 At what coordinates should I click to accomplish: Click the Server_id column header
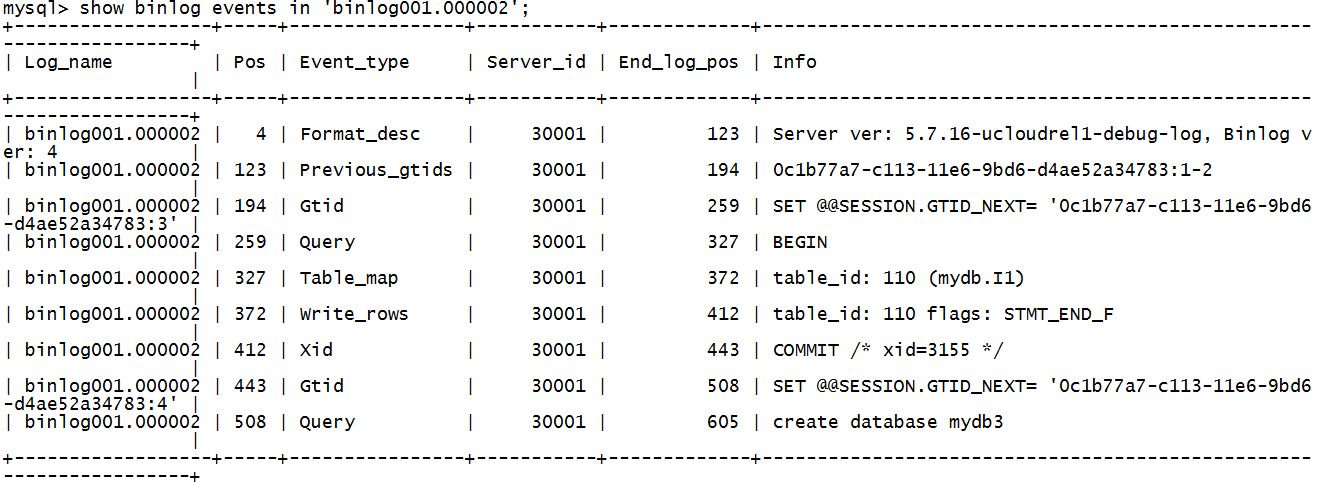click(536, 62)
